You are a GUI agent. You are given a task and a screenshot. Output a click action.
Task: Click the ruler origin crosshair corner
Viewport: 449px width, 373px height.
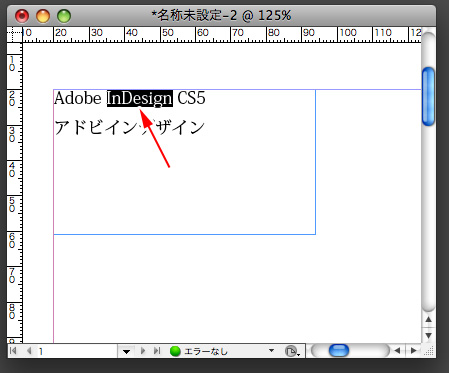(15, 34)
